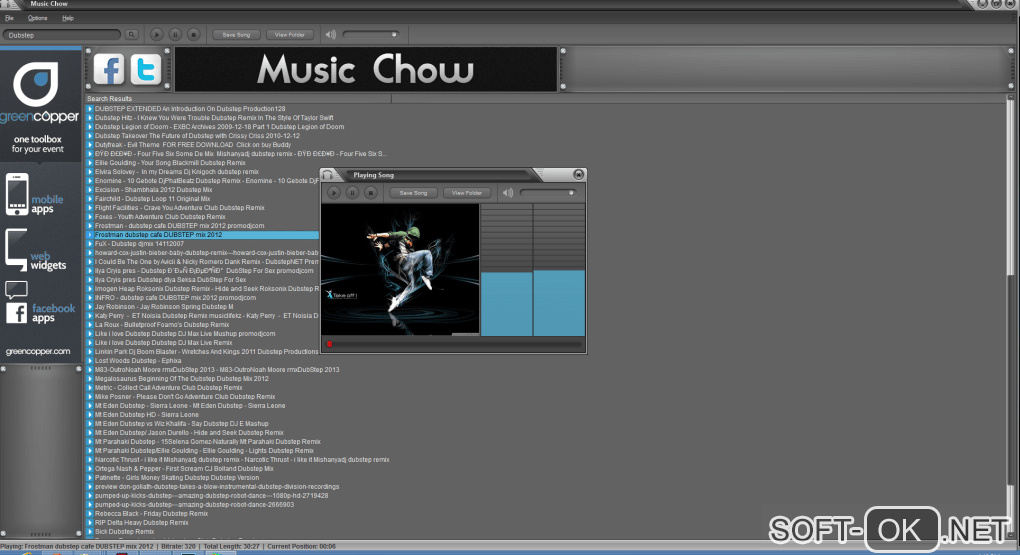Select 'Patinette - Girls Money Skating' row
1020x555 pixels.
point(177,478)
